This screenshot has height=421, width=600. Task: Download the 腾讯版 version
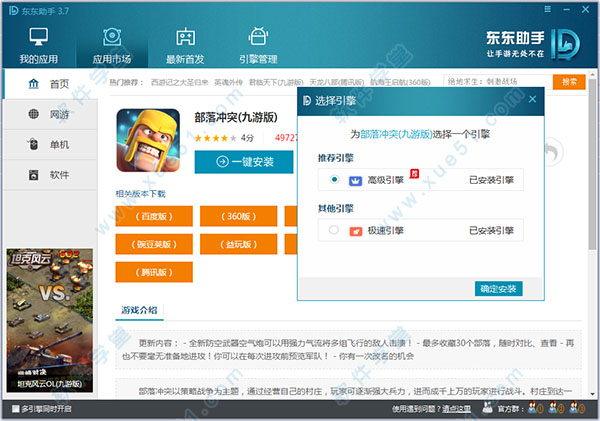coord(154,272)
